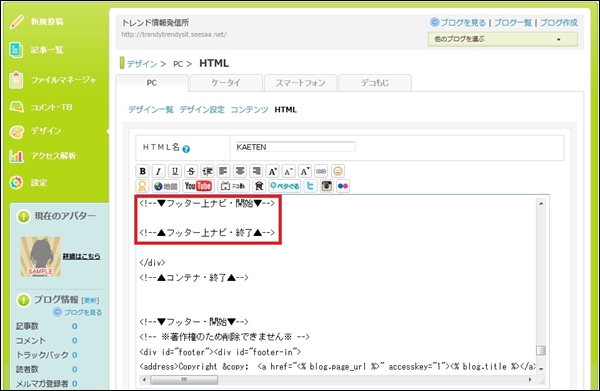Toggle bold formatting
600x391 pixels.
142,171
